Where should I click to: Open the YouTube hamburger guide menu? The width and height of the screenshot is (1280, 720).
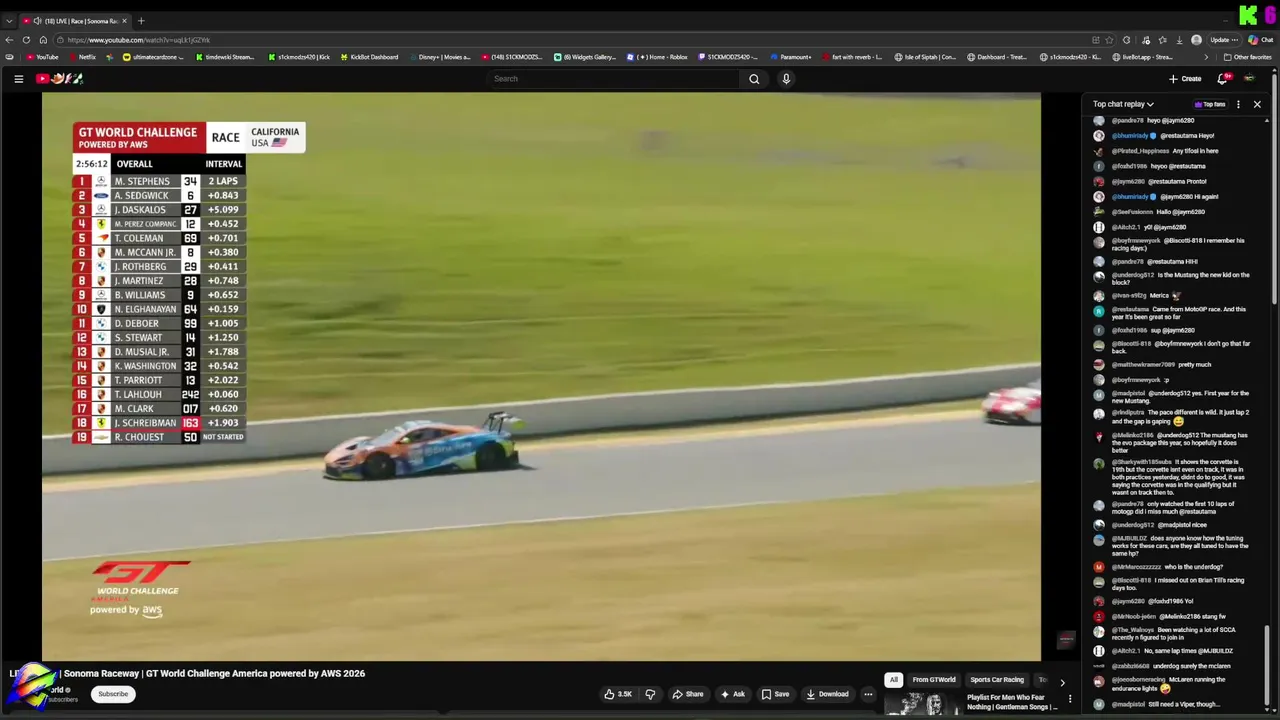pyautogui.click(x=18, y=79)
